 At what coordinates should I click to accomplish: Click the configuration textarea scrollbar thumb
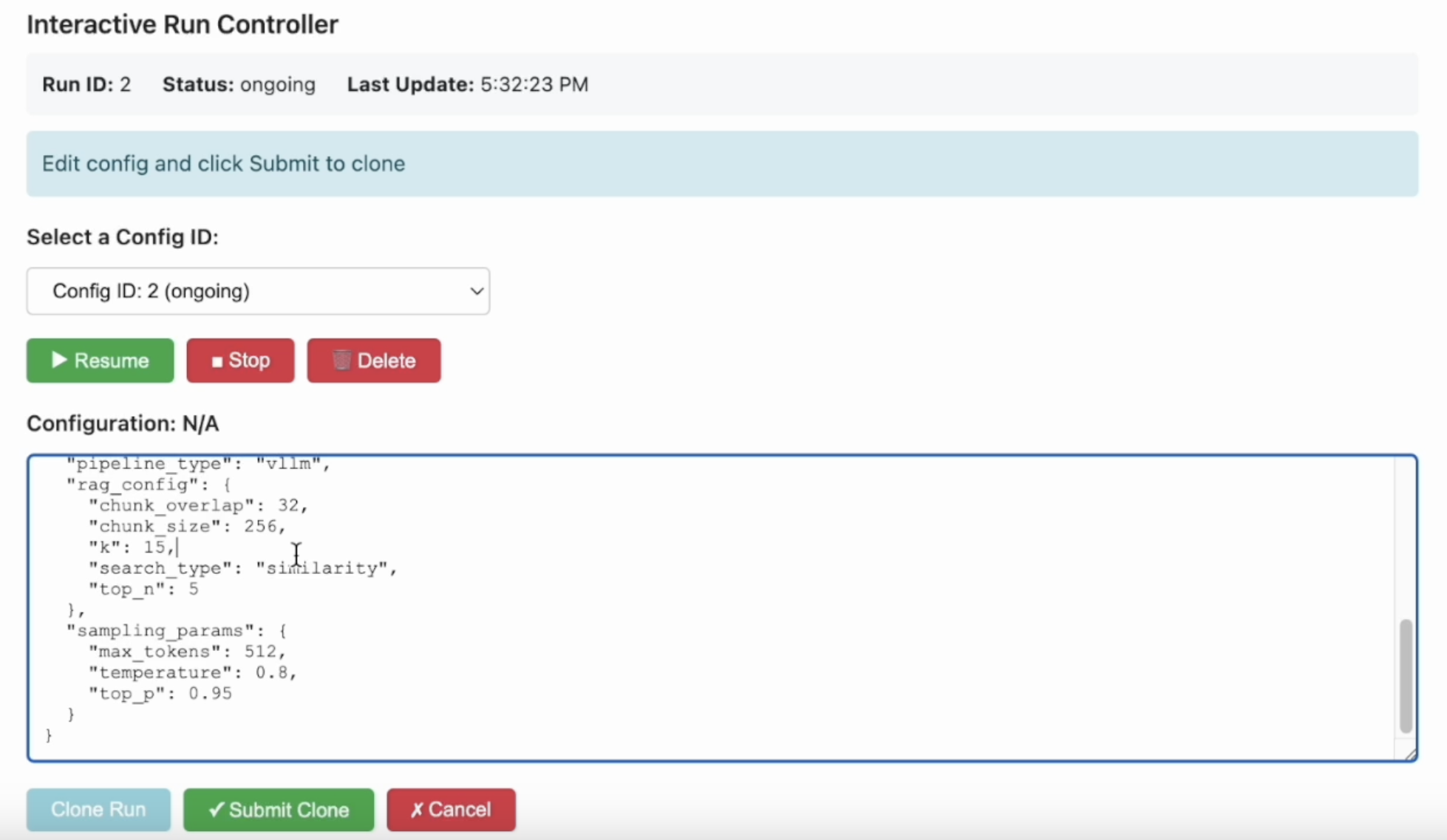[x=1406, y=676]
